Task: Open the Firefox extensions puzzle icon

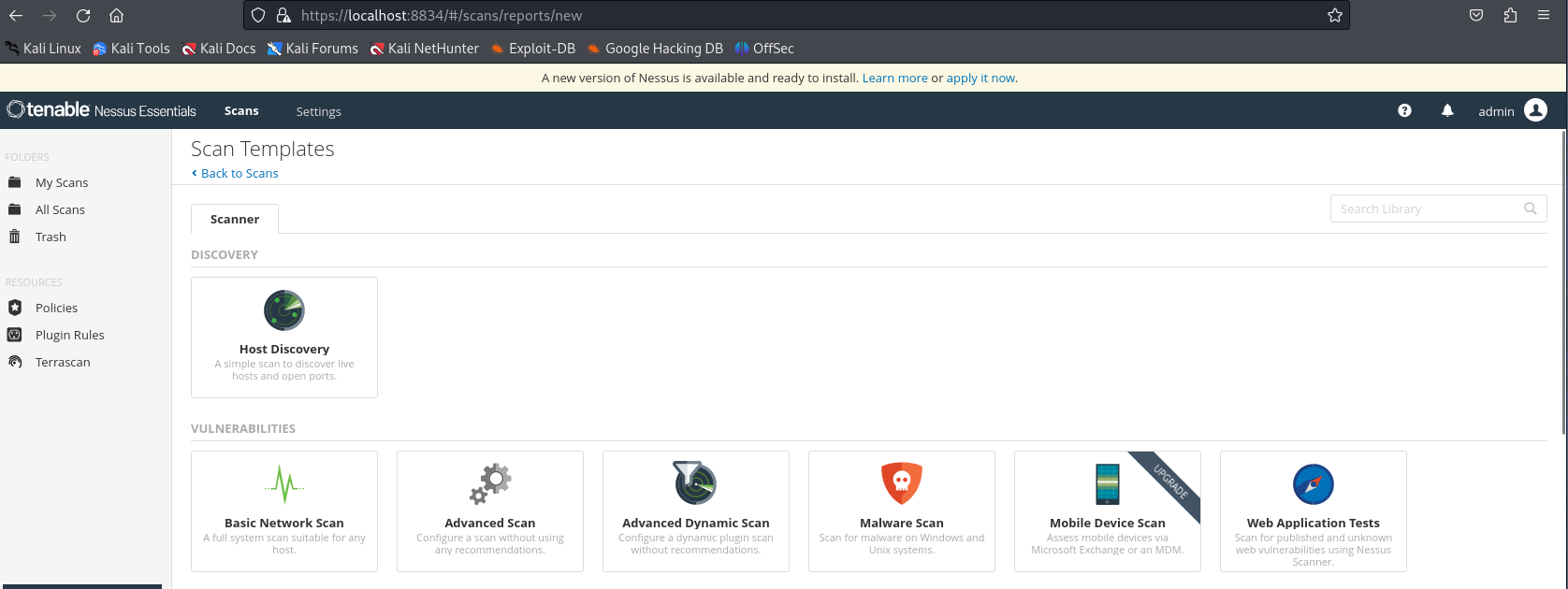Action: (1510, 15)
